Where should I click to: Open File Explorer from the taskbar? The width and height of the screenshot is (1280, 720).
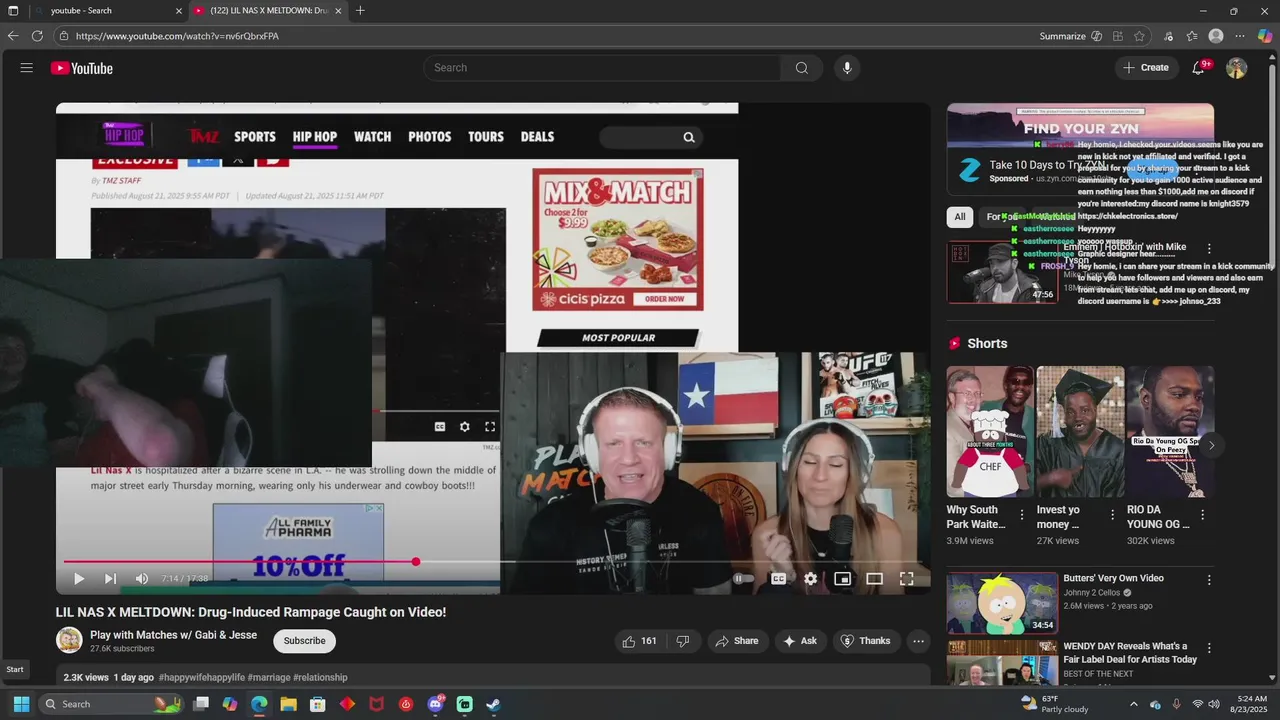(x=288, y=704)
